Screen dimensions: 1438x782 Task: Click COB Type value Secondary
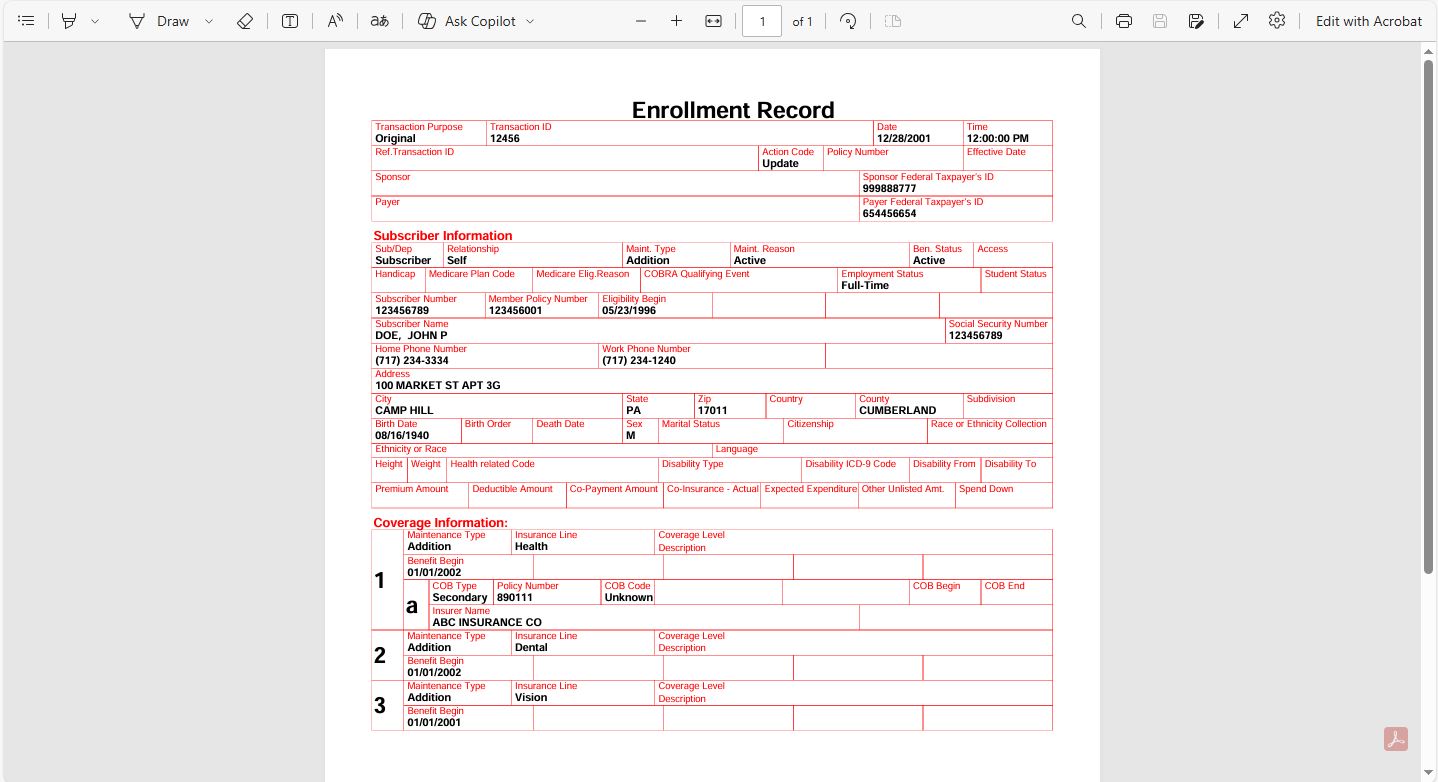460,598
